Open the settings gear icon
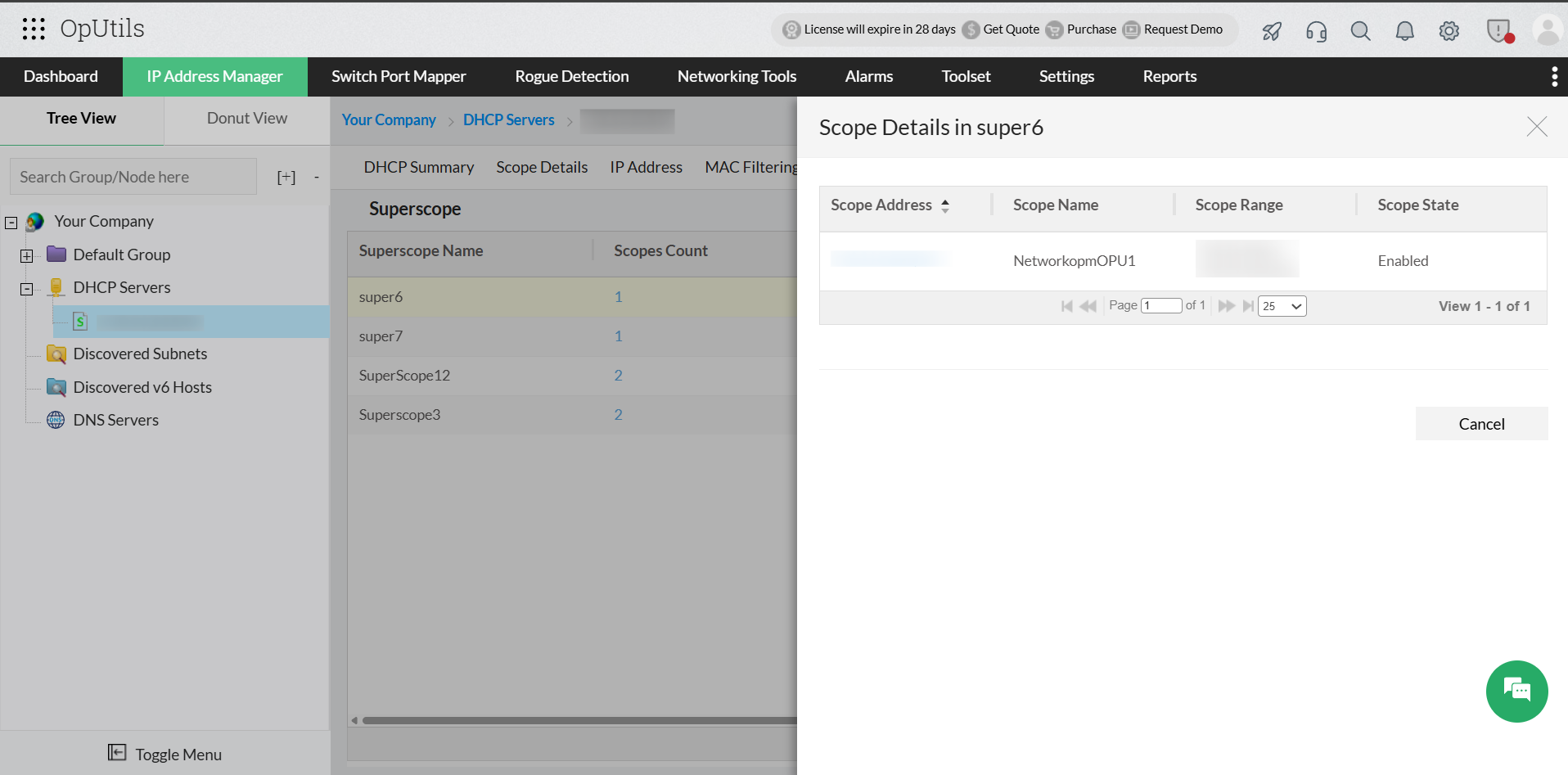 [1449, 31]
